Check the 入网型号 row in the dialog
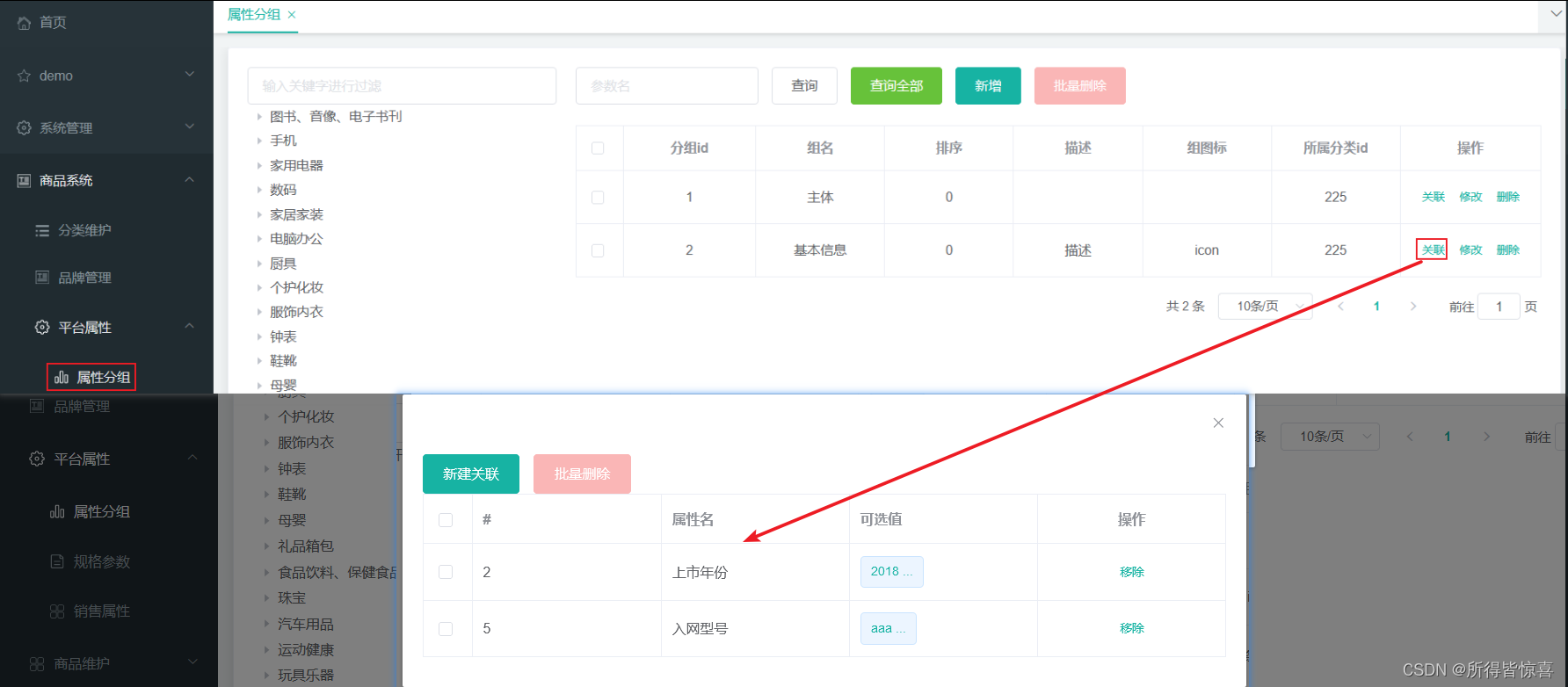The width and height of the screenshot is (1568, 687). pyautogui.click(x=446, y=629)
